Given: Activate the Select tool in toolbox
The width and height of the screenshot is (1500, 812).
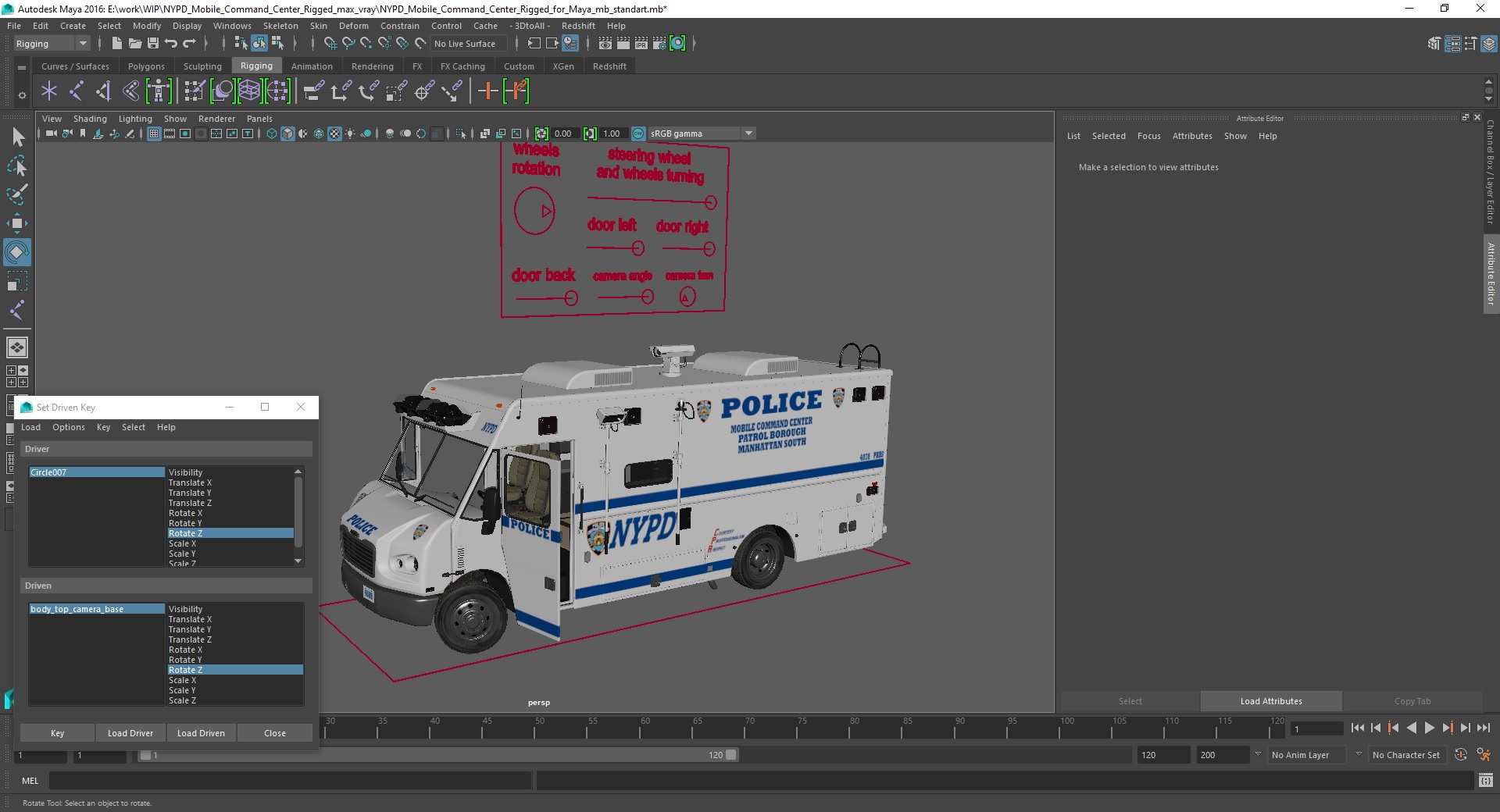Looking at the screenshot, I should [x=17, y=137].
